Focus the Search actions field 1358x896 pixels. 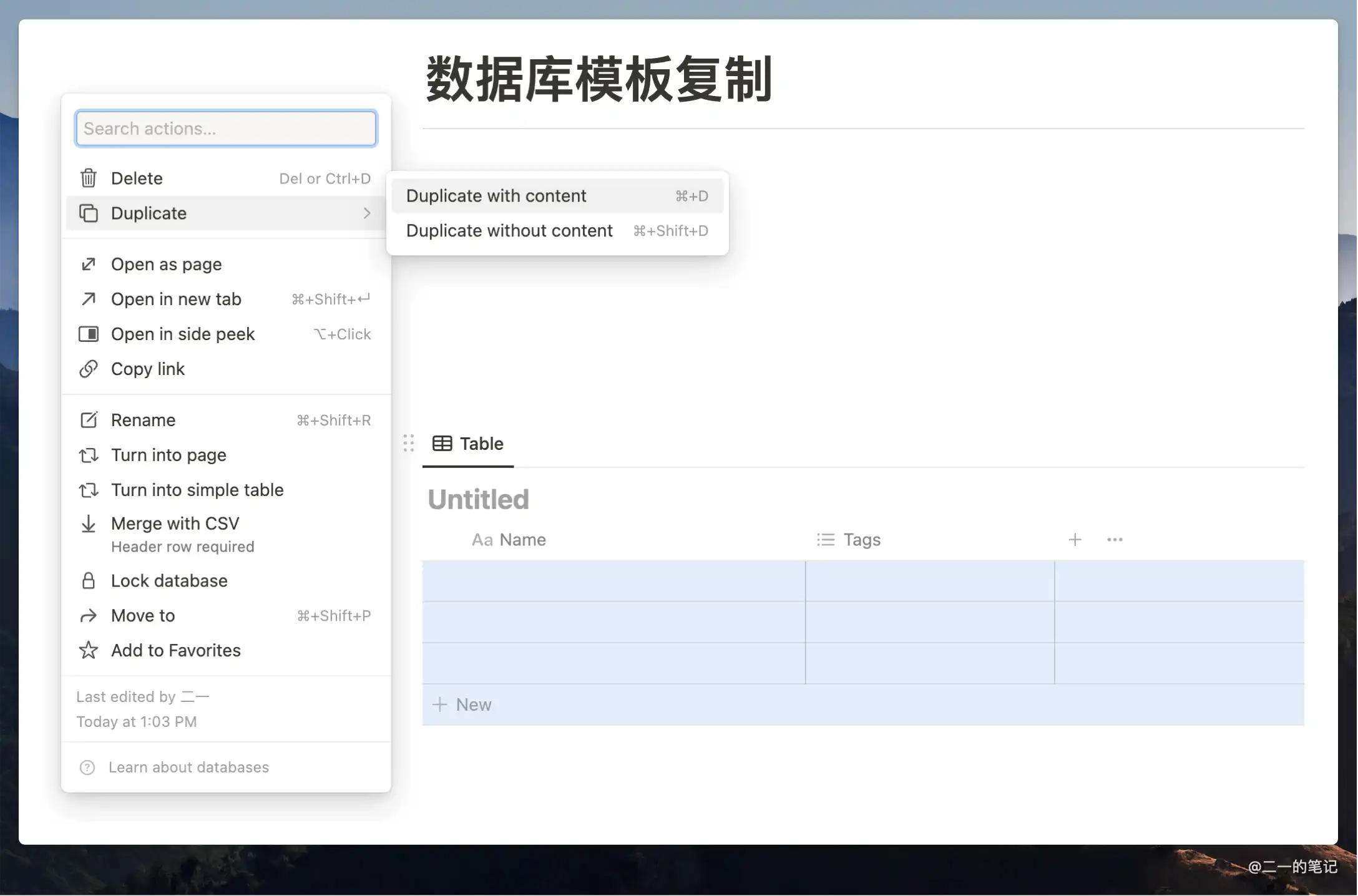coord(226,129)
